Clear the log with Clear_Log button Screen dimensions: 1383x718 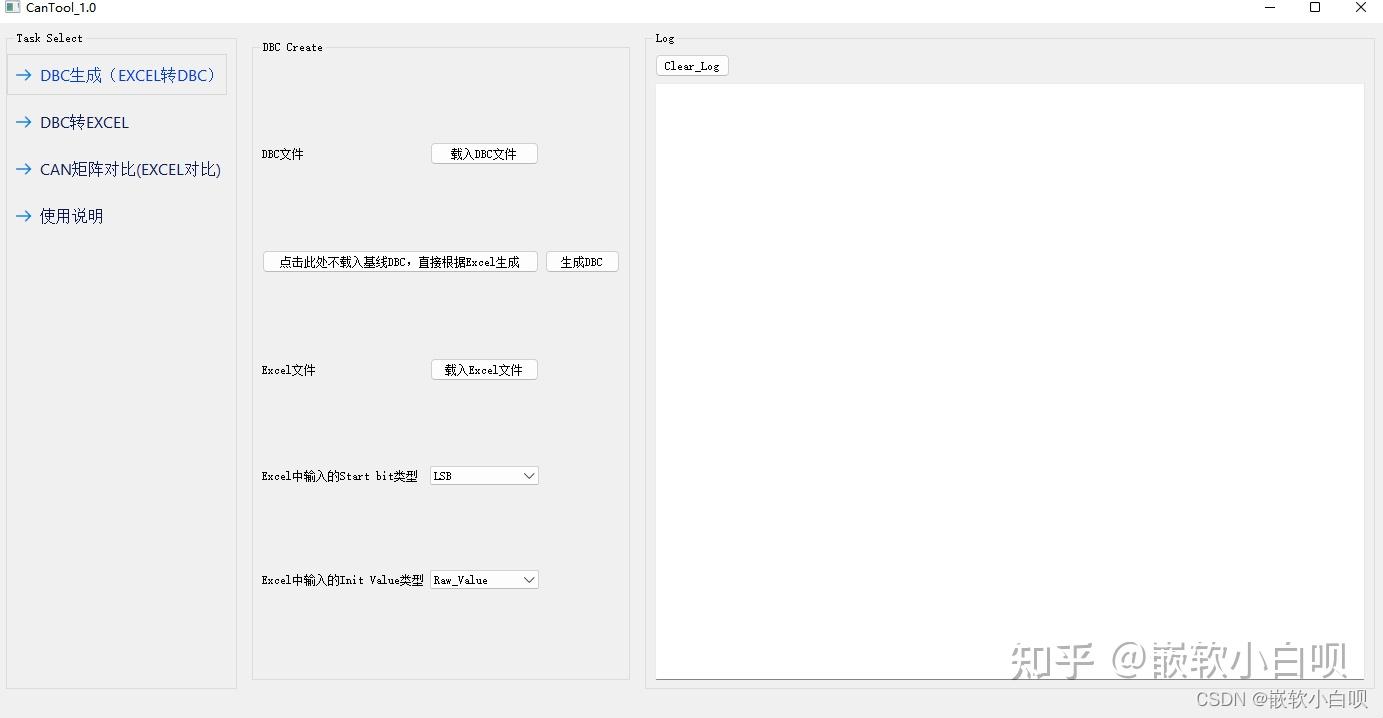[691, 66]
